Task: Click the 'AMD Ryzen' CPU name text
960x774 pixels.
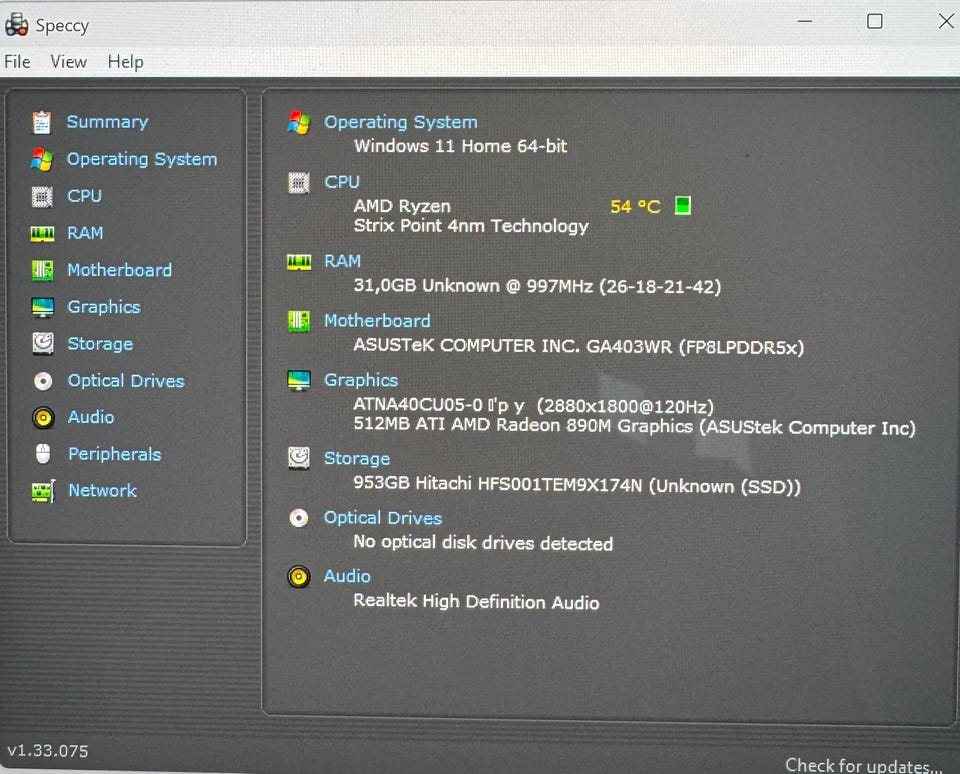Action: (402, 206)
